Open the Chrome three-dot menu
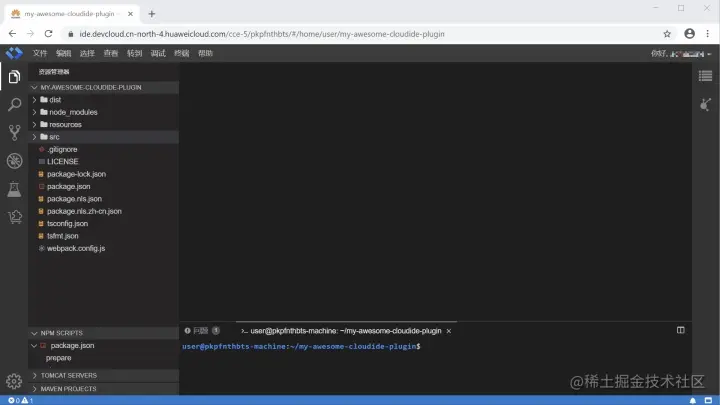This screenshot has width=720, height=405. click(x=708, y=34)
